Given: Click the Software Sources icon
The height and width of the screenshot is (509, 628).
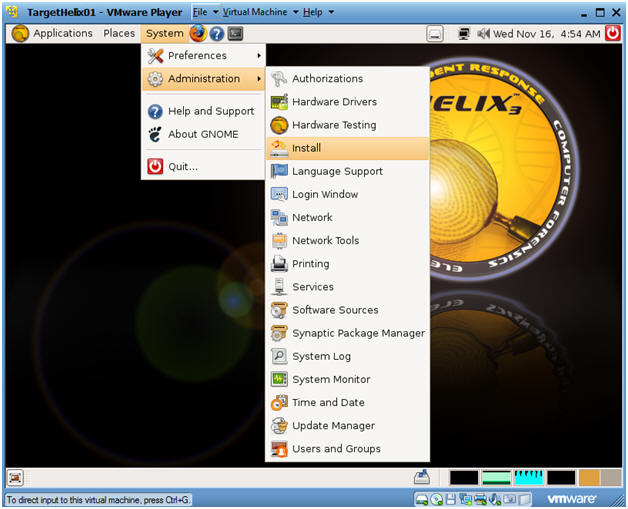Looking at the screenshot, I should pos(279,310).
